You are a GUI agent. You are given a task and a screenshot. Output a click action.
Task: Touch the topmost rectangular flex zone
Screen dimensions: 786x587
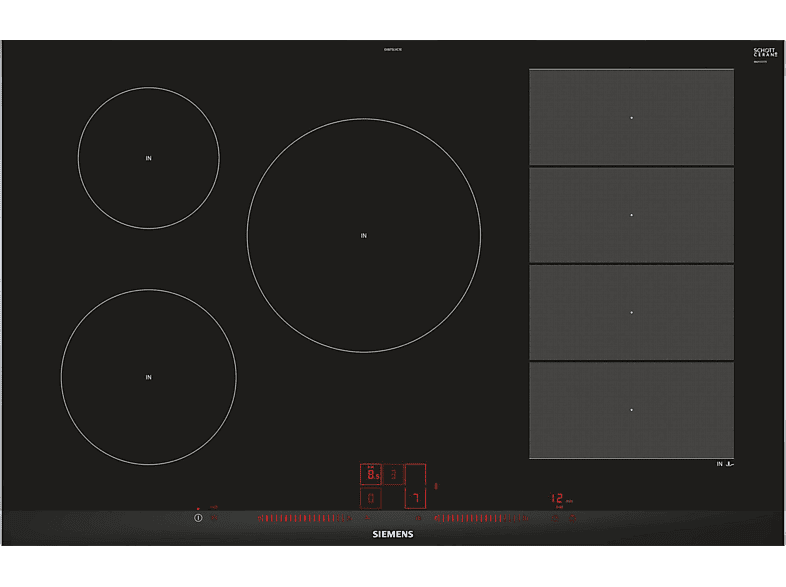[x=631, y=117]
